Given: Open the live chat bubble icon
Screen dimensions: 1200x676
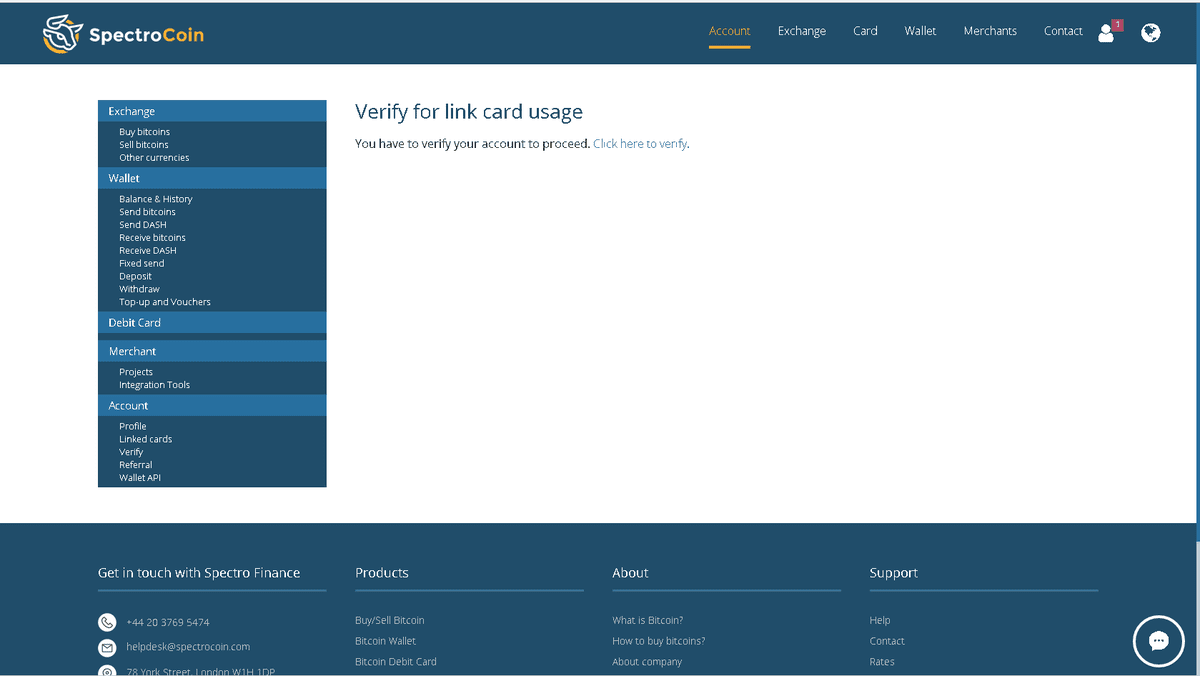Looking at the screenshot, I should click(x=1158, y=641).
